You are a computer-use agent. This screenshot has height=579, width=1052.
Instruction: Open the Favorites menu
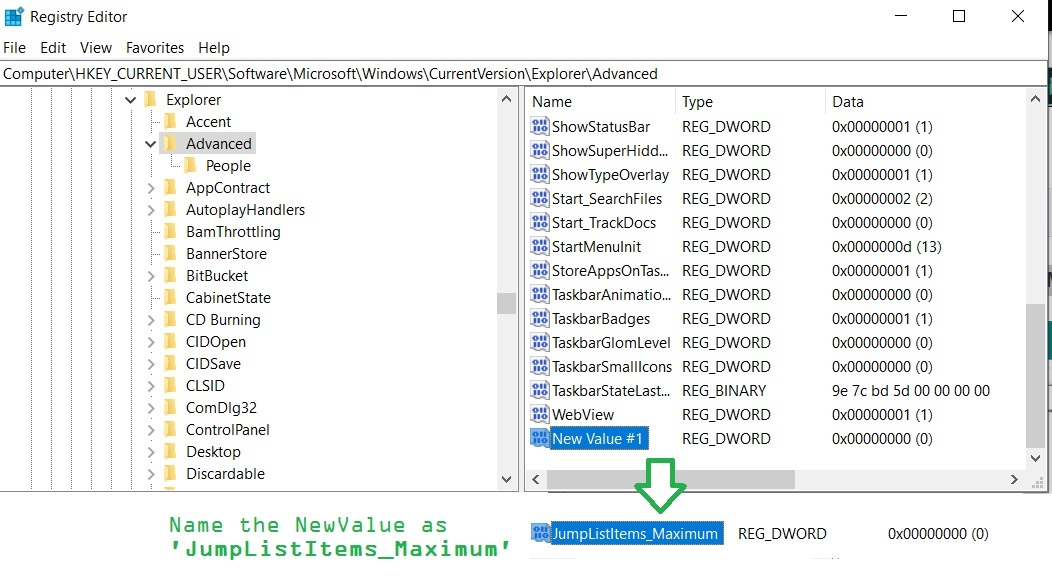click(x=155, y=48)
